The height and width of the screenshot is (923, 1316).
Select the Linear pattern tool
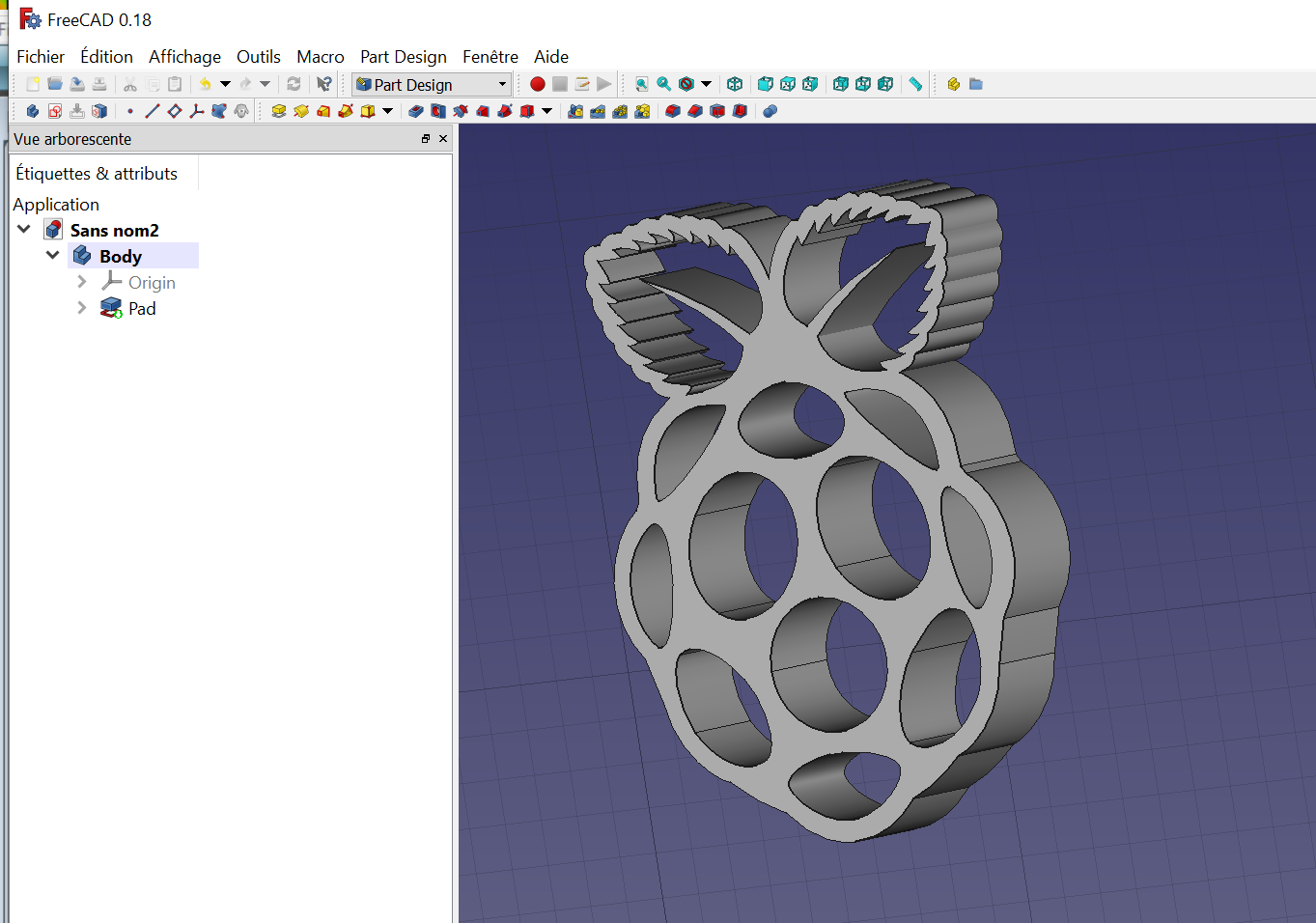point(598,111)
